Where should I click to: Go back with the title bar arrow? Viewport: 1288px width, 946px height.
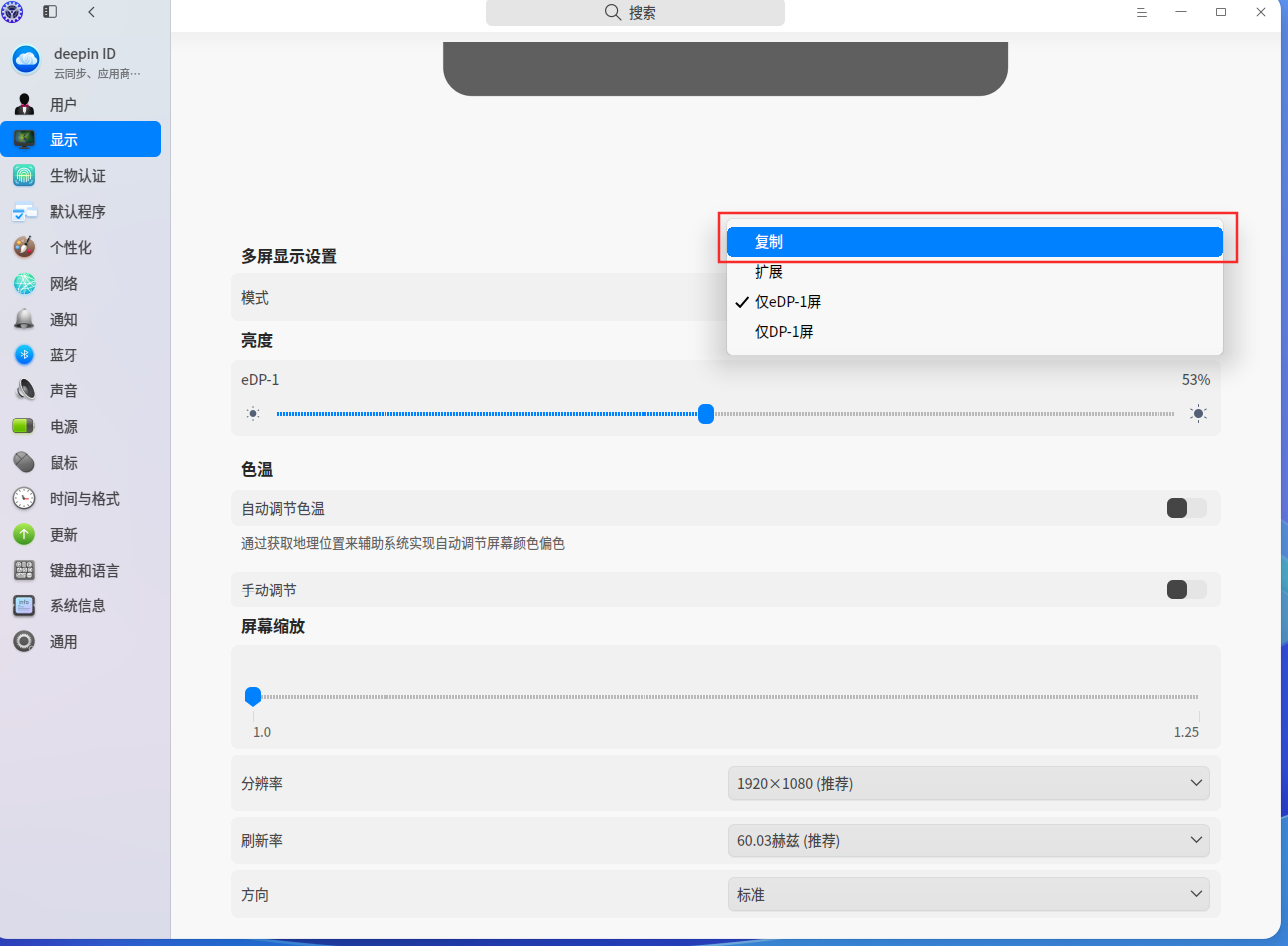[91, 12]
